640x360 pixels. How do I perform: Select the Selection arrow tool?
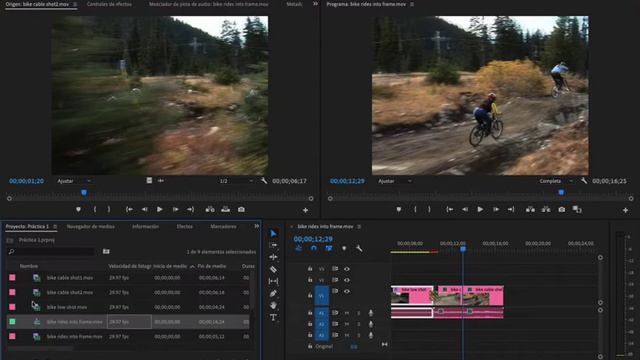coord(273,233)
